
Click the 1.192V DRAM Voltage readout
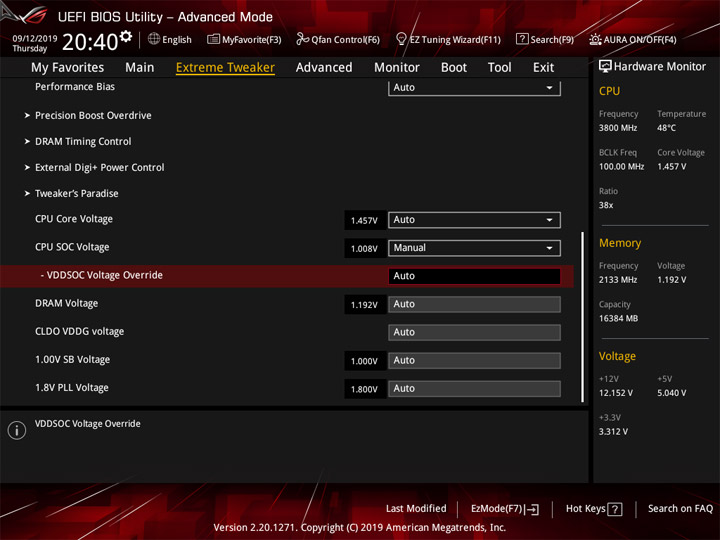[364, 305]
